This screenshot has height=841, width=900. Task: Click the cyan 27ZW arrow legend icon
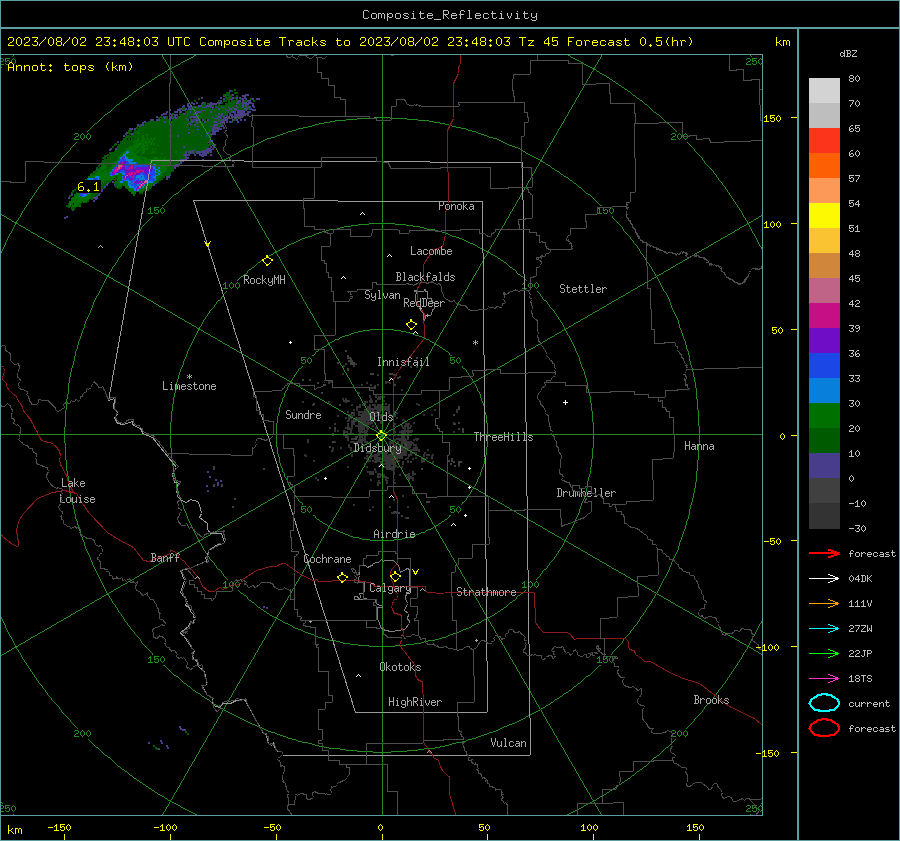tap(824, 629)
